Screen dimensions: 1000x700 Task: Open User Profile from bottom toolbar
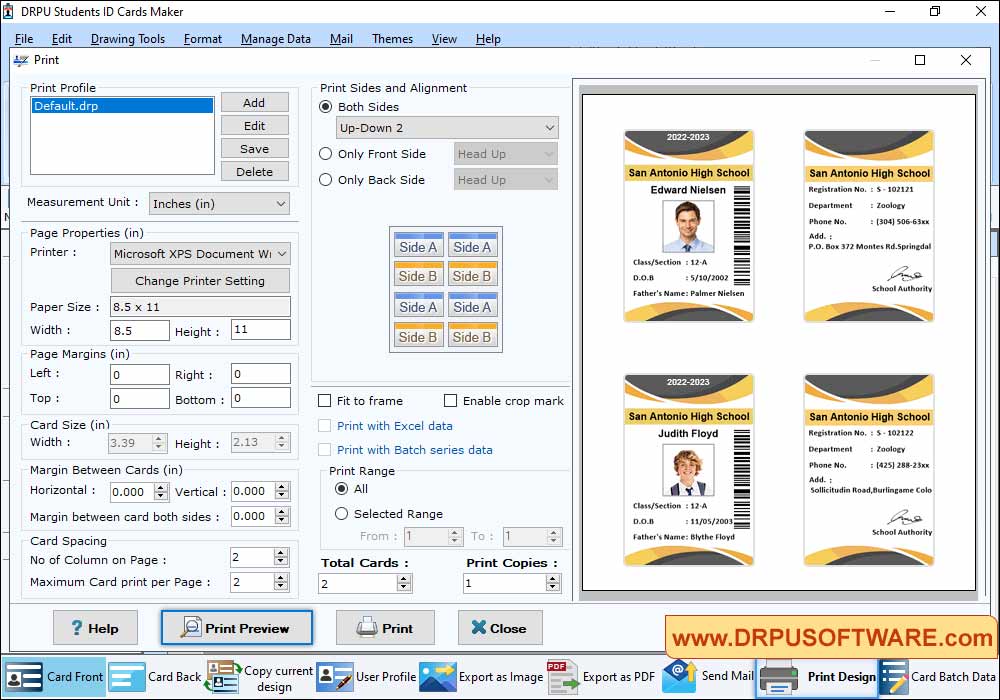click(x=367, y=676)
